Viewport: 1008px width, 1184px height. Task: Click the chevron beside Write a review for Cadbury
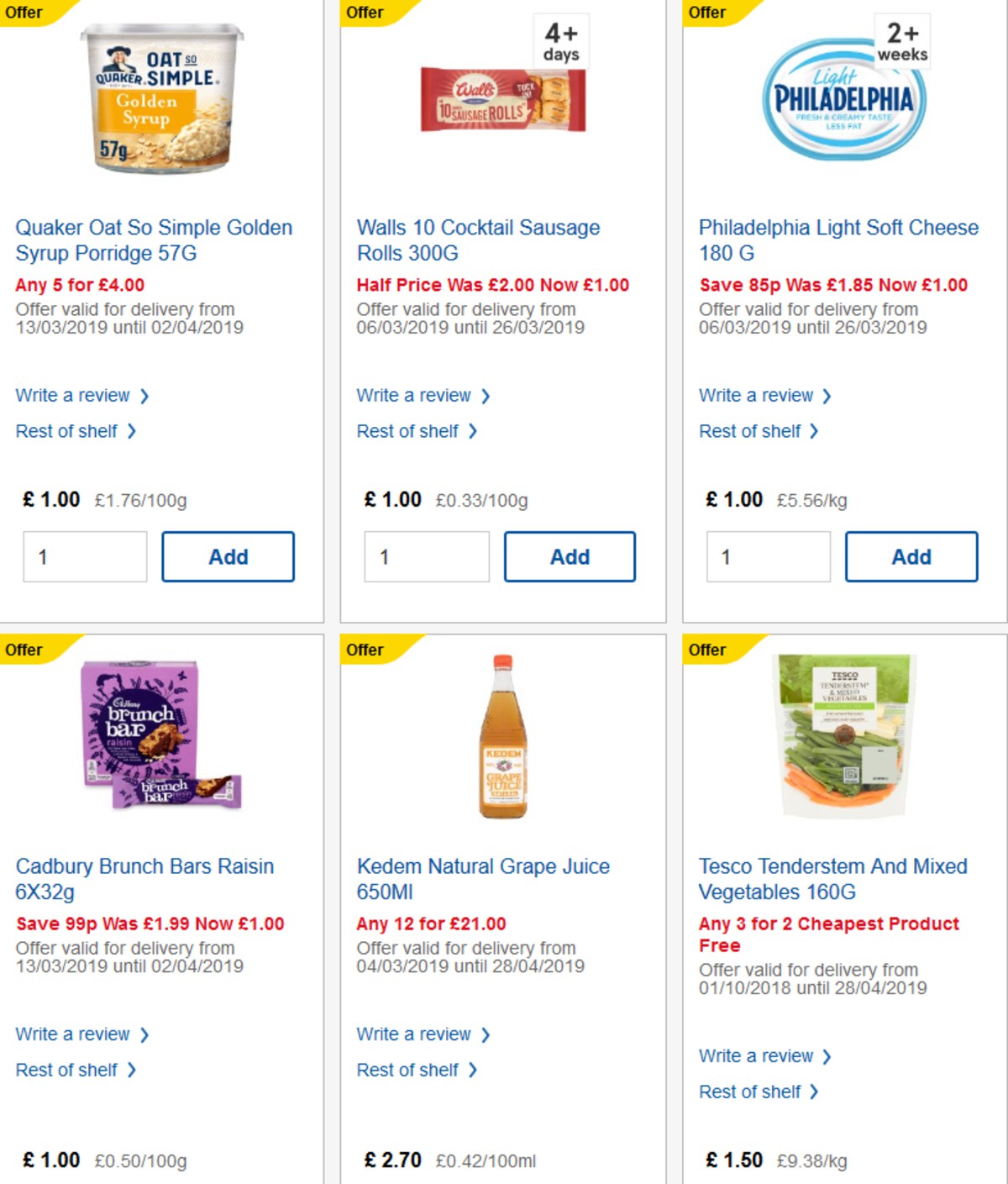click(144, 1034)
